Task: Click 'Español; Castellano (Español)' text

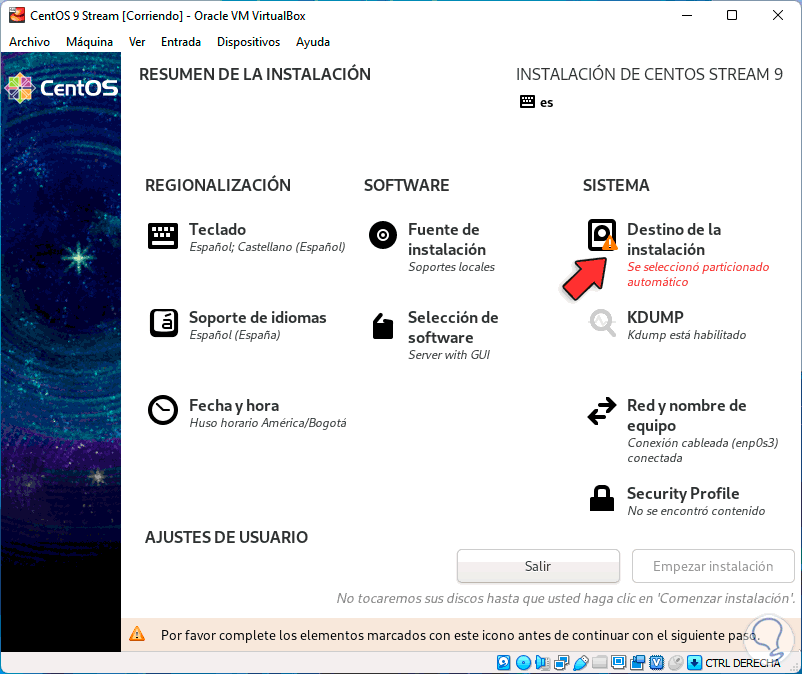Action: [267, 247]
